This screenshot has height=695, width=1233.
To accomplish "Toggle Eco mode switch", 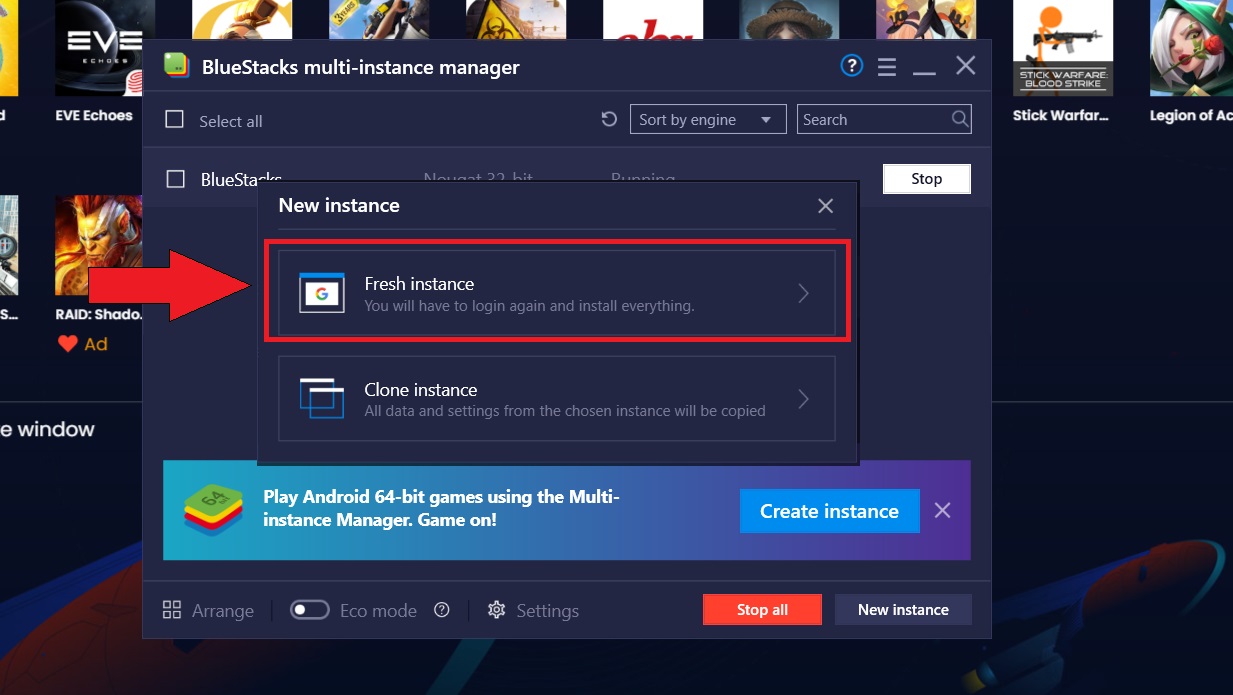I will tap(310, 610).
